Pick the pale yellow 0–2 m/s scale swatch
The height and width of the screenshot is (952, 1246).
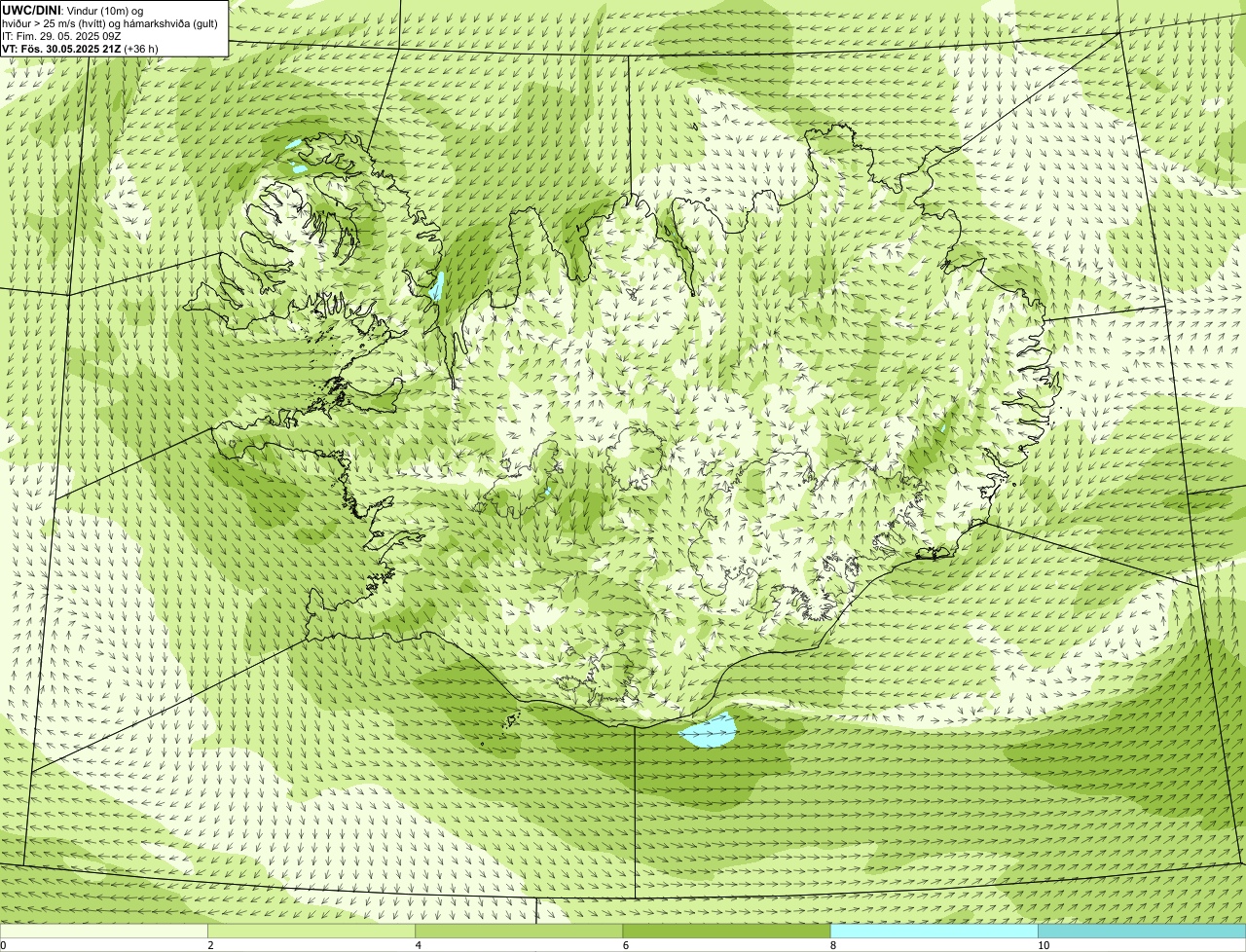[x=103, y=932]
